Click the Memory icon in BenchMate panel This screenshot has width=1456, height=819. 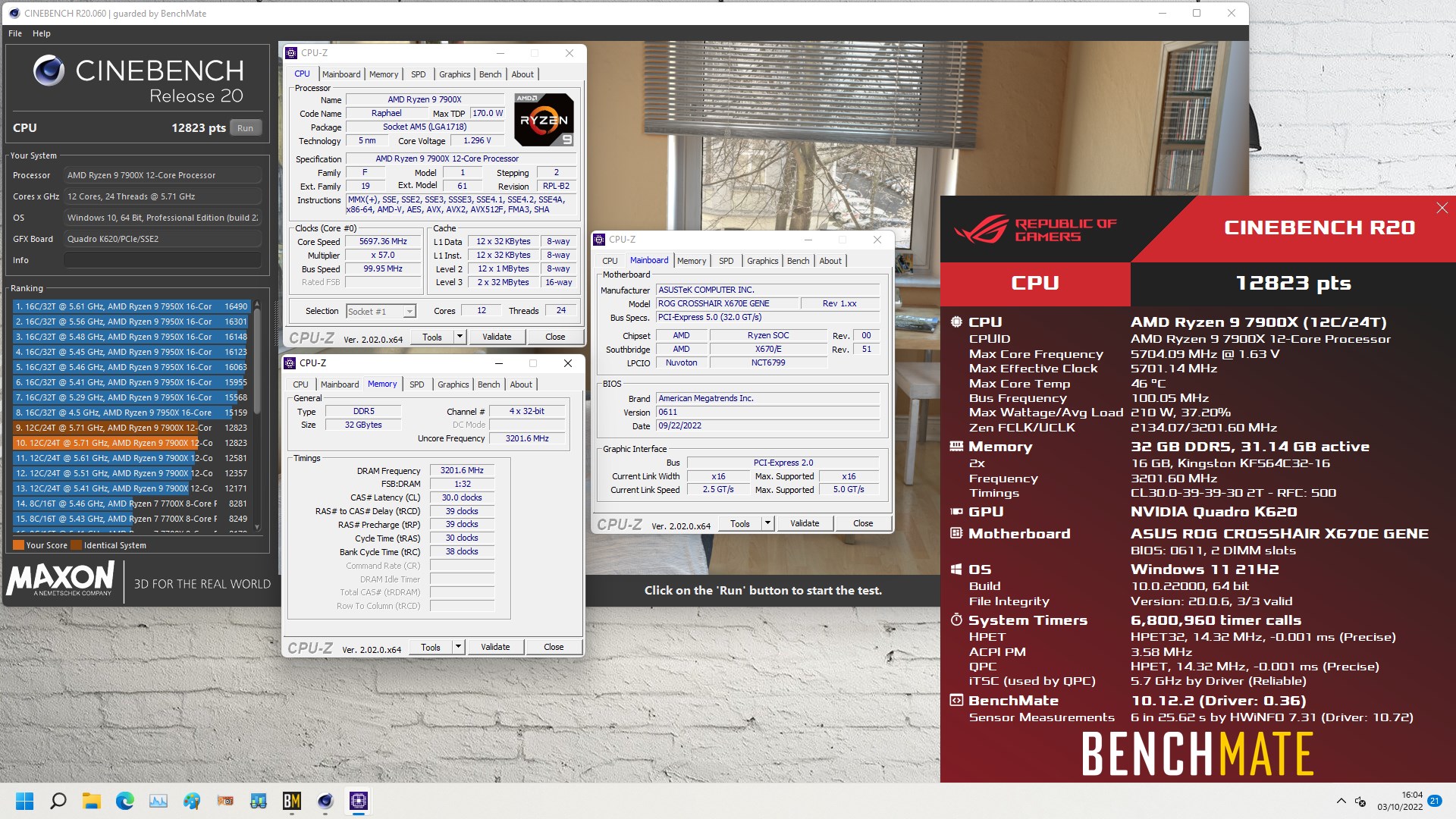[956, 447]
